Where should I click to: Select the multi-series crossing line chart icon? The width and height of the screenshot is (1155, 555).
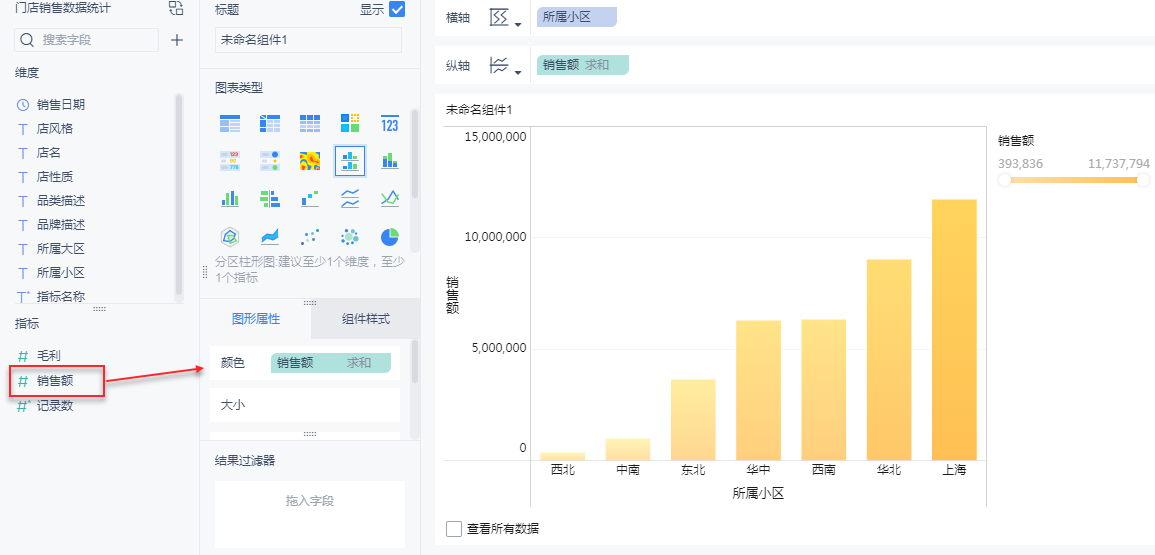tap(390, 198)
